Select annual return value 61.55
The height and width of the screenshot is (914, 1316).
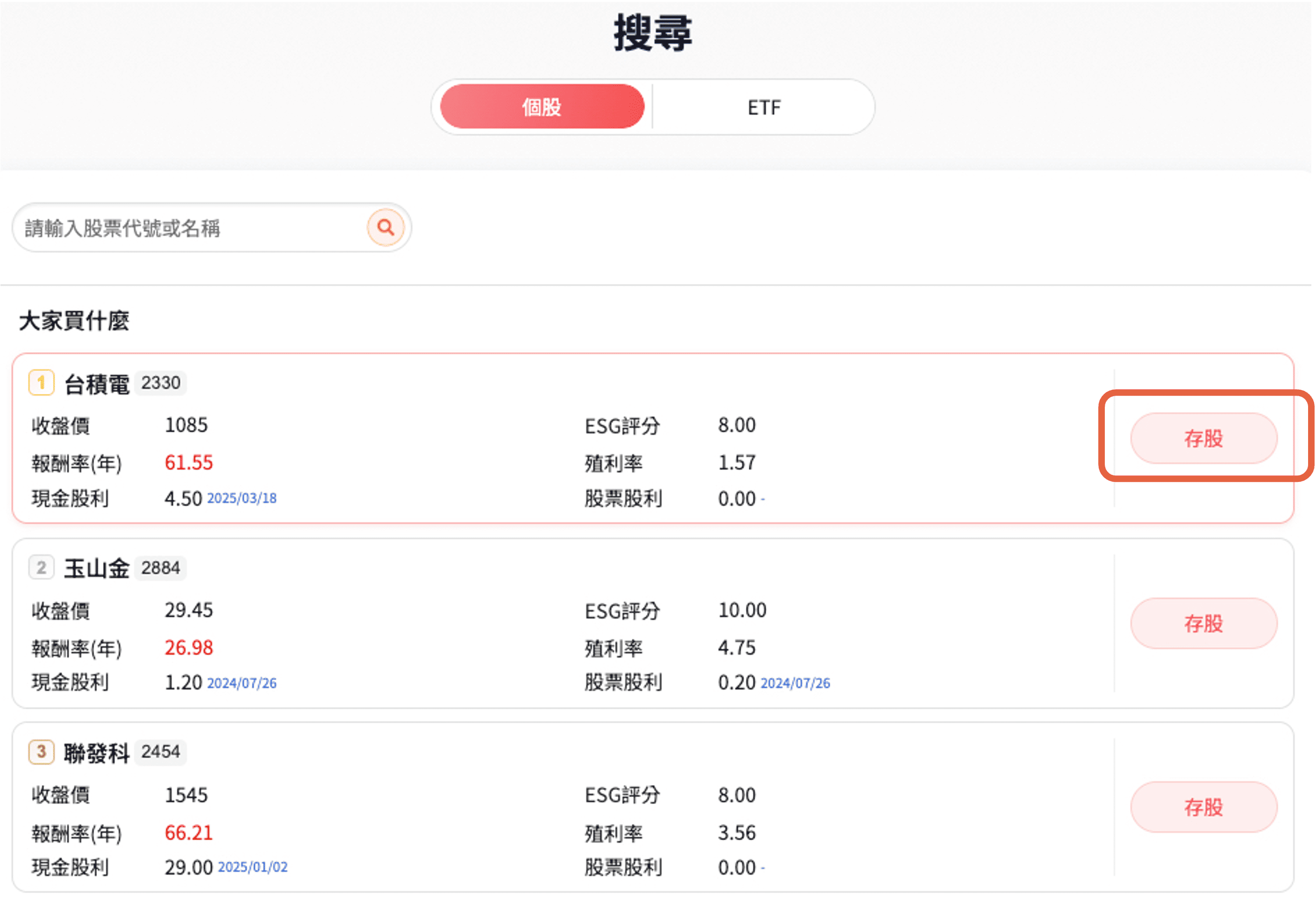pos(189,462)
